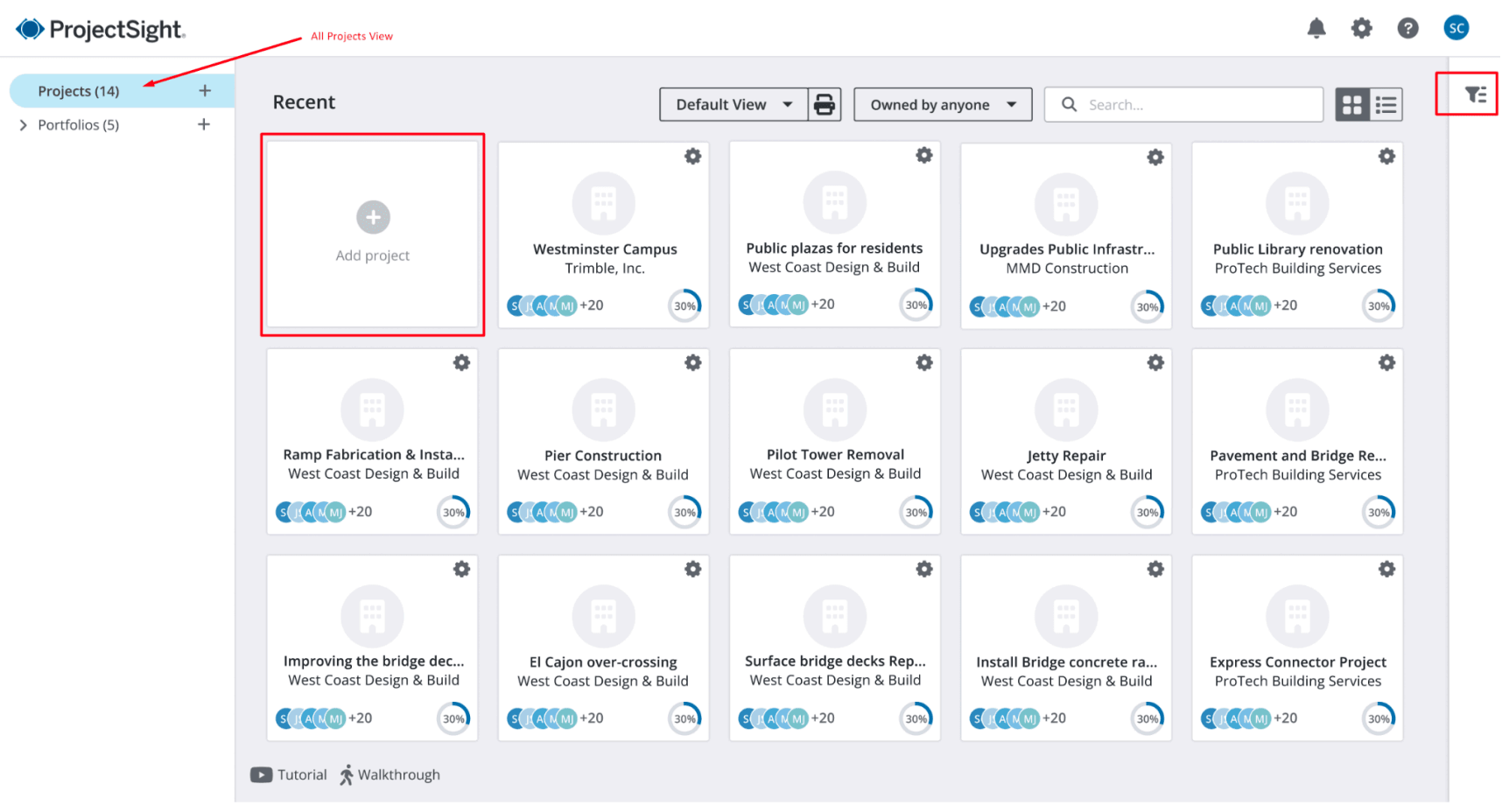Click plus icon next to Projects

click(205, 91)
